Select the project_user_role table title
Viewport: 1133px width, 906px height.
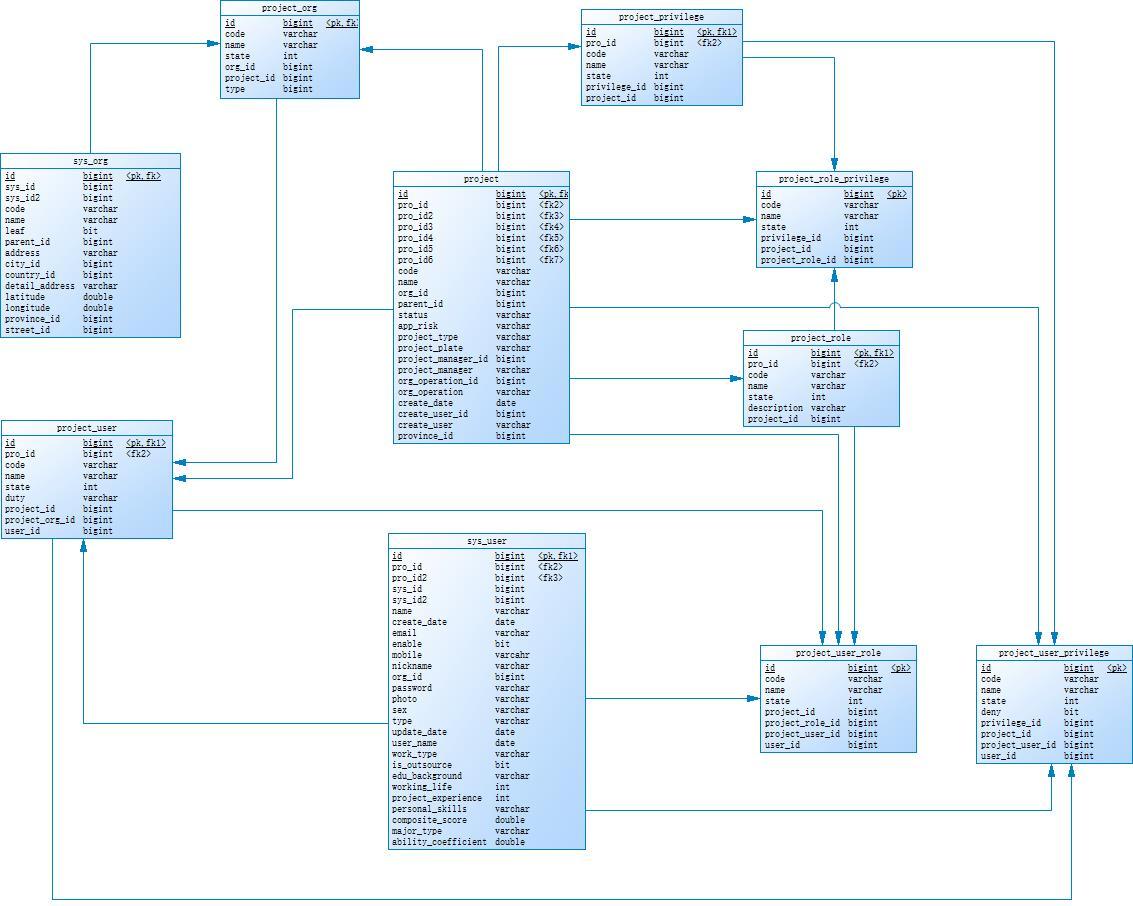(837, 653)
